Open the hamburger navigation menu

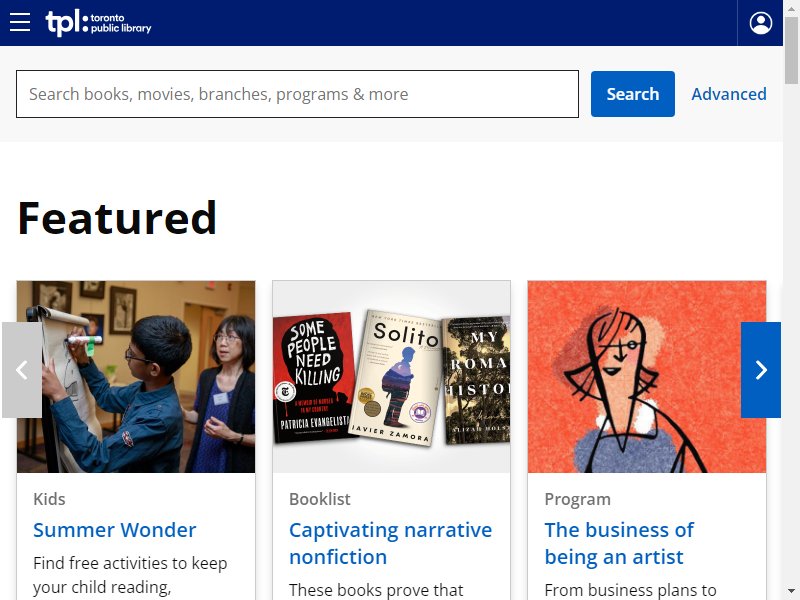click(x=20, y=22)
